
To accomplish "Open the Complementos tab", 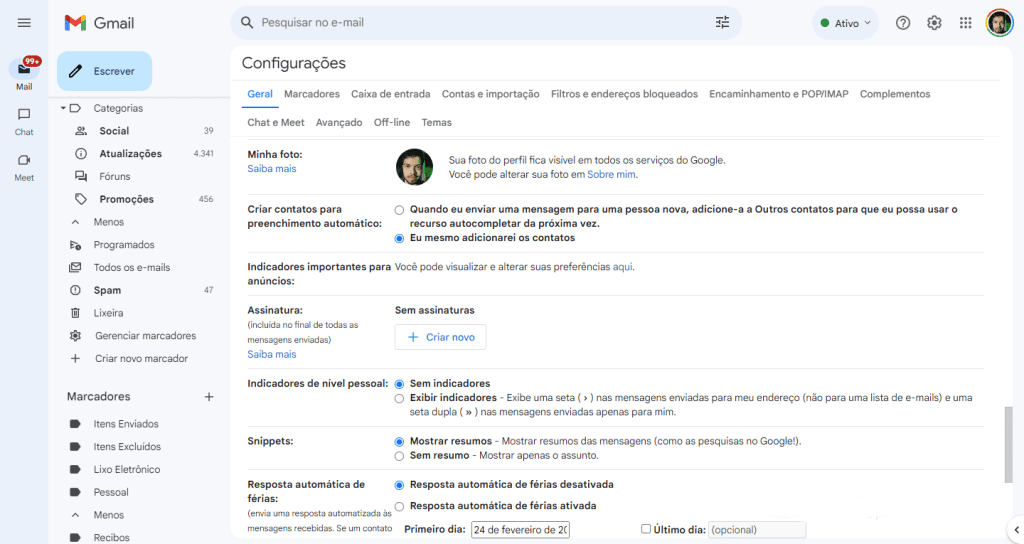I will coord(895,94).
